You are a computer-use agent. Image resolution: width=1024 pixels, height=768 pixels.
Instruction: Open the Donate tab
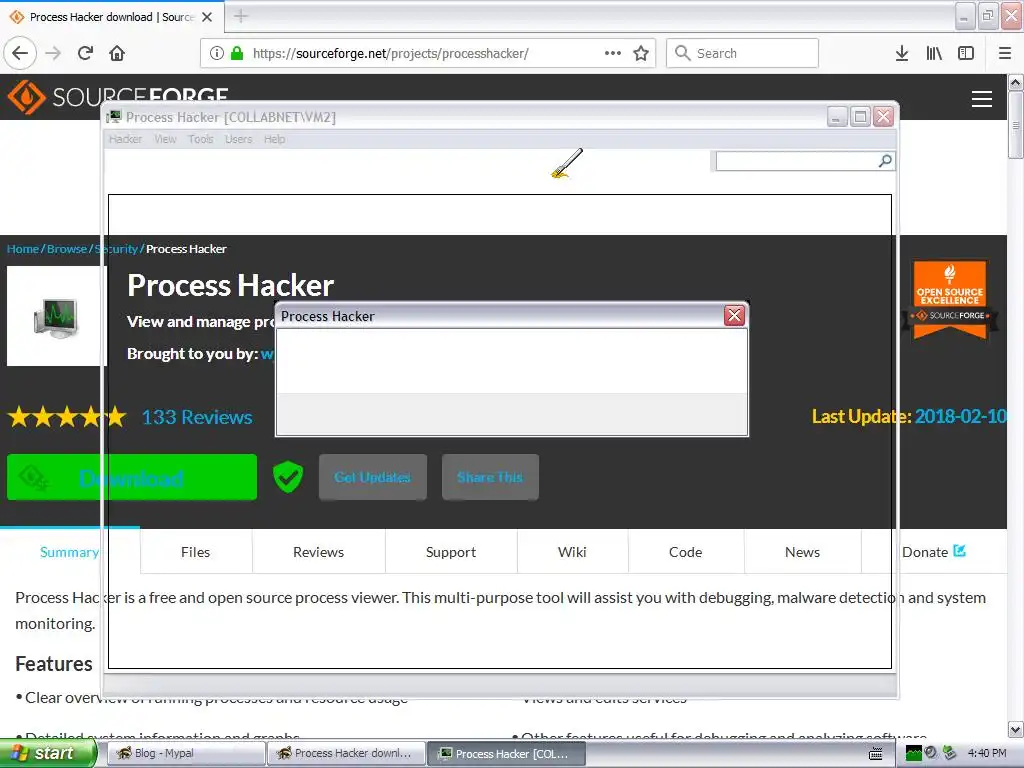[934, 552]
